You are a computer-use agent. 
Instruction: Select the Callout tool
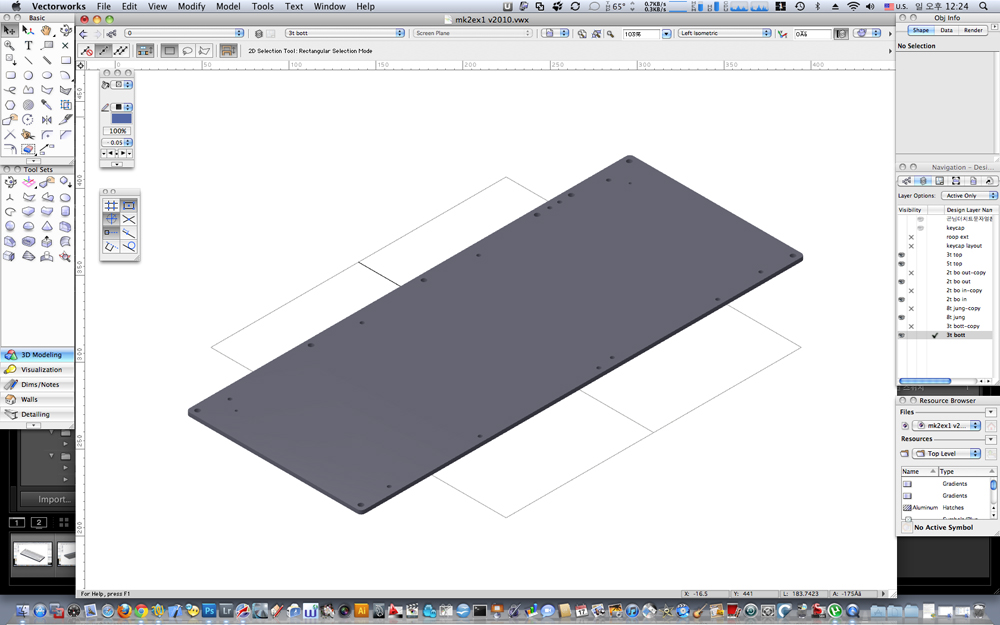pyautogui.click(x=47, y=45)
